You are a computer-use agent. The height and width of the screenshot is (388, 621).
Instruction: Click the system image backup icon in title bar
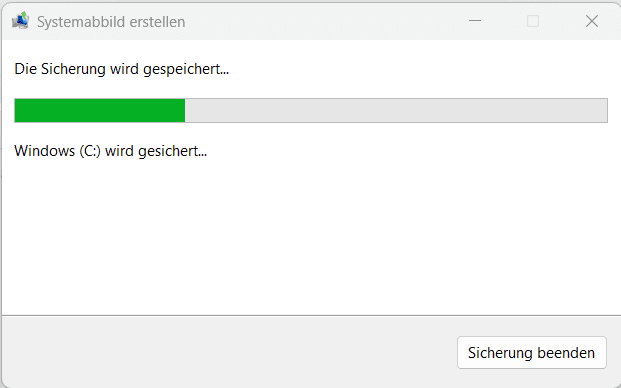tap(21, 21)
